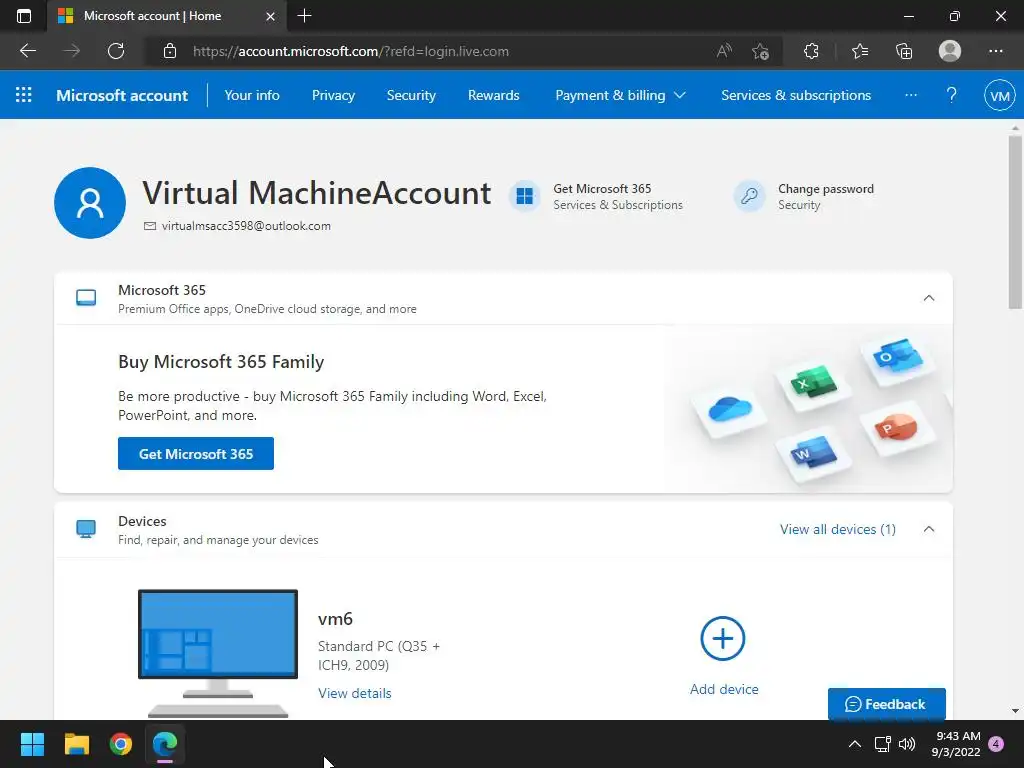Open the VM account manager avatar
This screenshot has height=768, width=1024.
[x=1000, y=95]
